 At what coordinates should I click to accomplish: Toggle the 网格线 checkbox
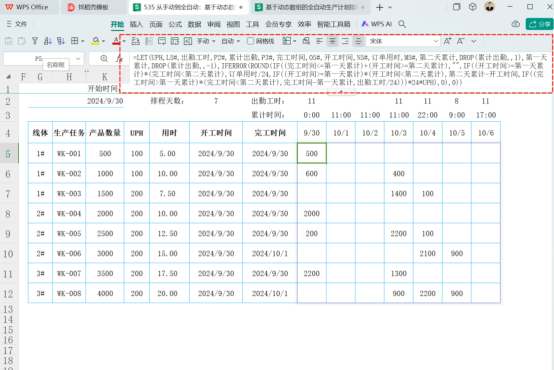(x=251, y=41)
